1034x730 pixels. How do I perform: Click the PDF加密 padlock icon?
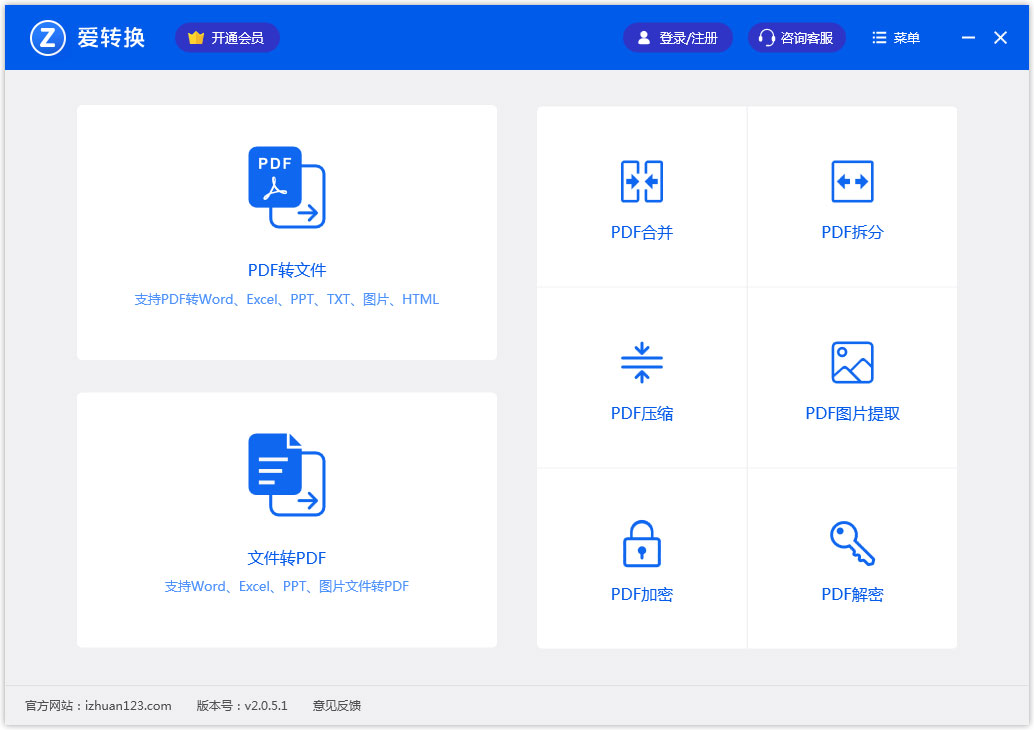641,544
